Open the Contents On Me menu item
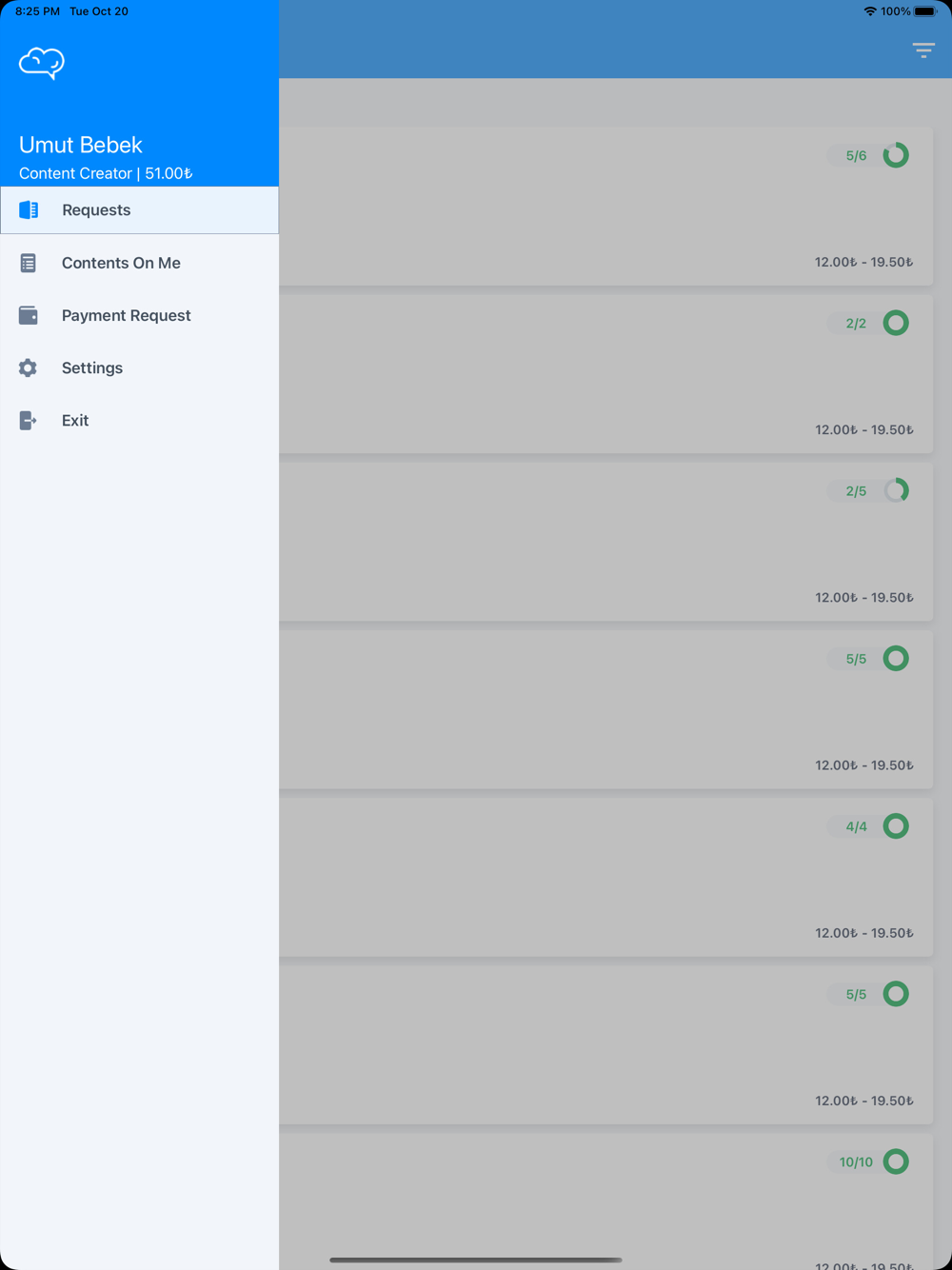952x1270 pixels. [x=139, y=263]
